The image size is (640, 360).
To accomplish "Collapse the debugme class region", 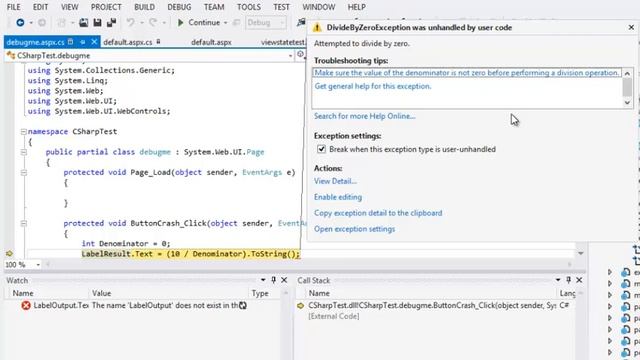I will pyautogui.click(x=23, y=152).
